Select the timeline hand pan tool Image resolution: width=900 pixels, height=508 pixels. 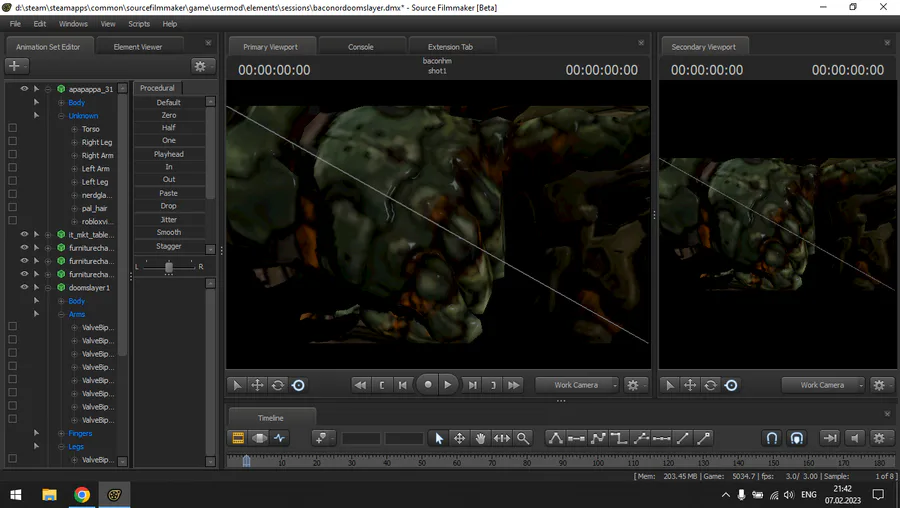pyautogui.click(x=480, y=438)
